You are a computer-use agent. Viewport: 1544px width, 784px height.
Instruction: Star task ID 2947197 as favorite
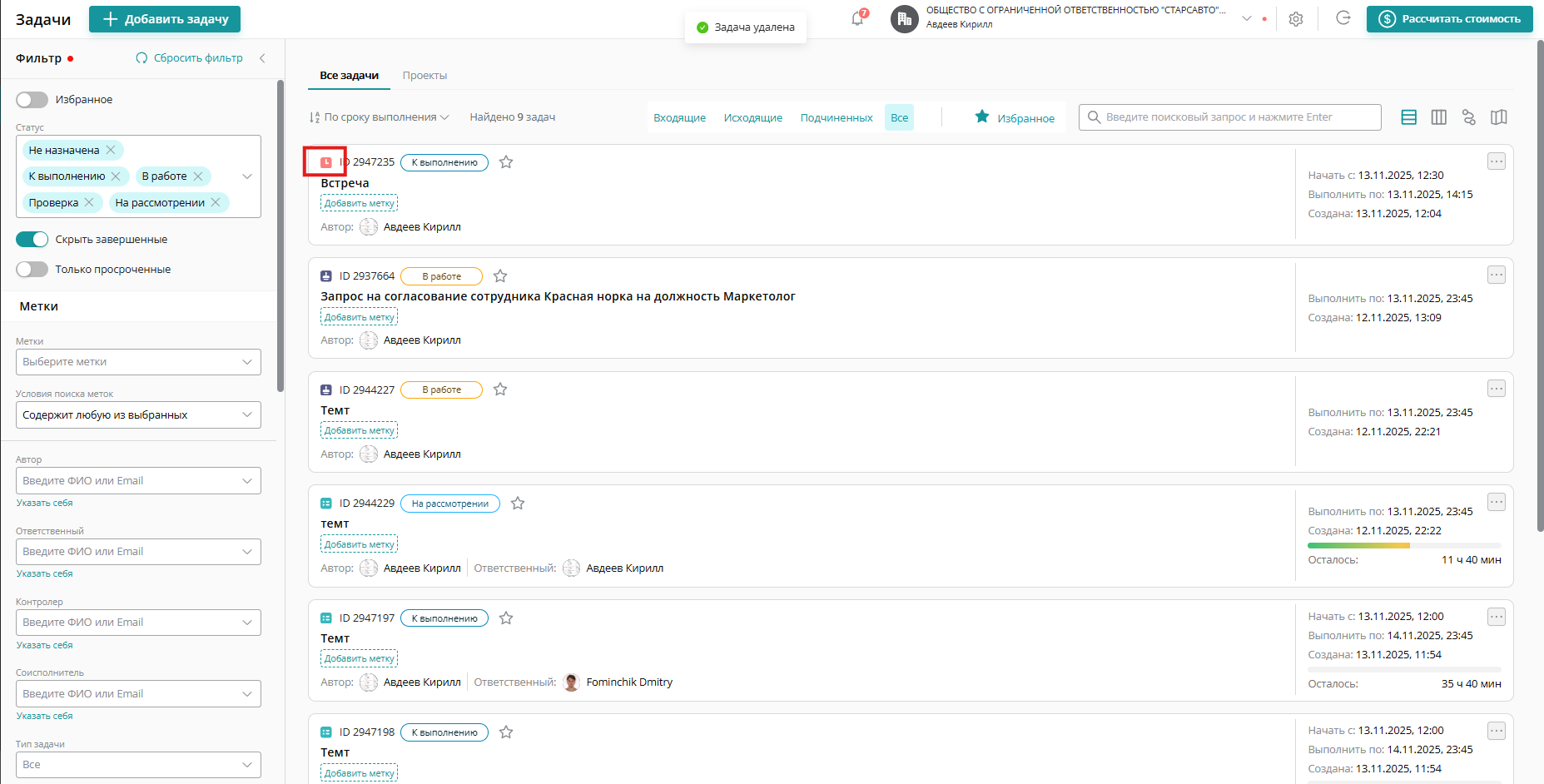click(506, 618)
